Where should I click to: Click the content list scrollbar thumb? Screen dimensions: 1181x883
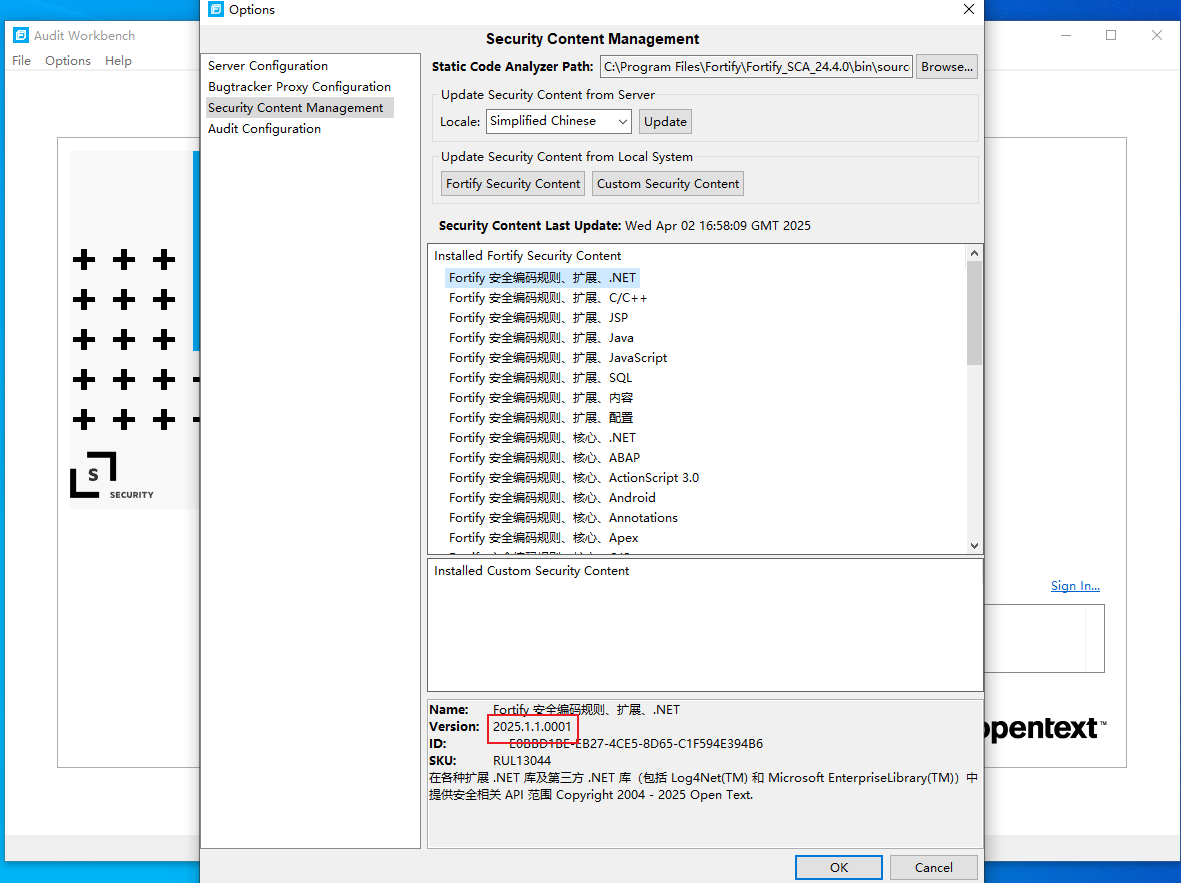[x=974, y=313]
